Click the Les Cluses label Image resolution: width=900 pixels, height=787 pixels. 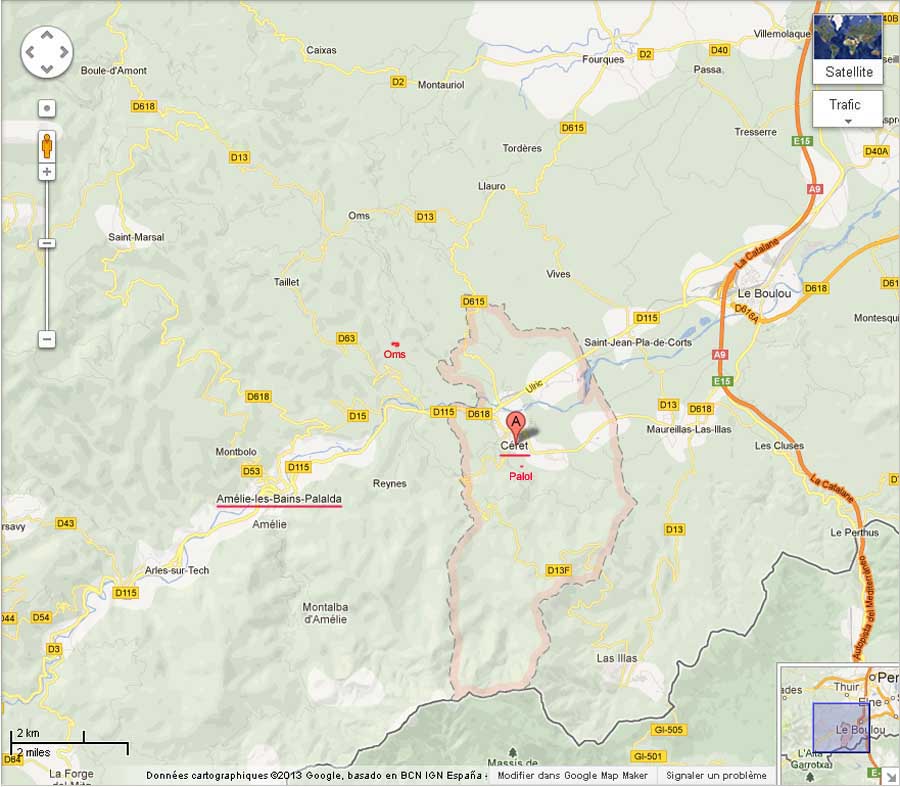[x=779, y=445]
